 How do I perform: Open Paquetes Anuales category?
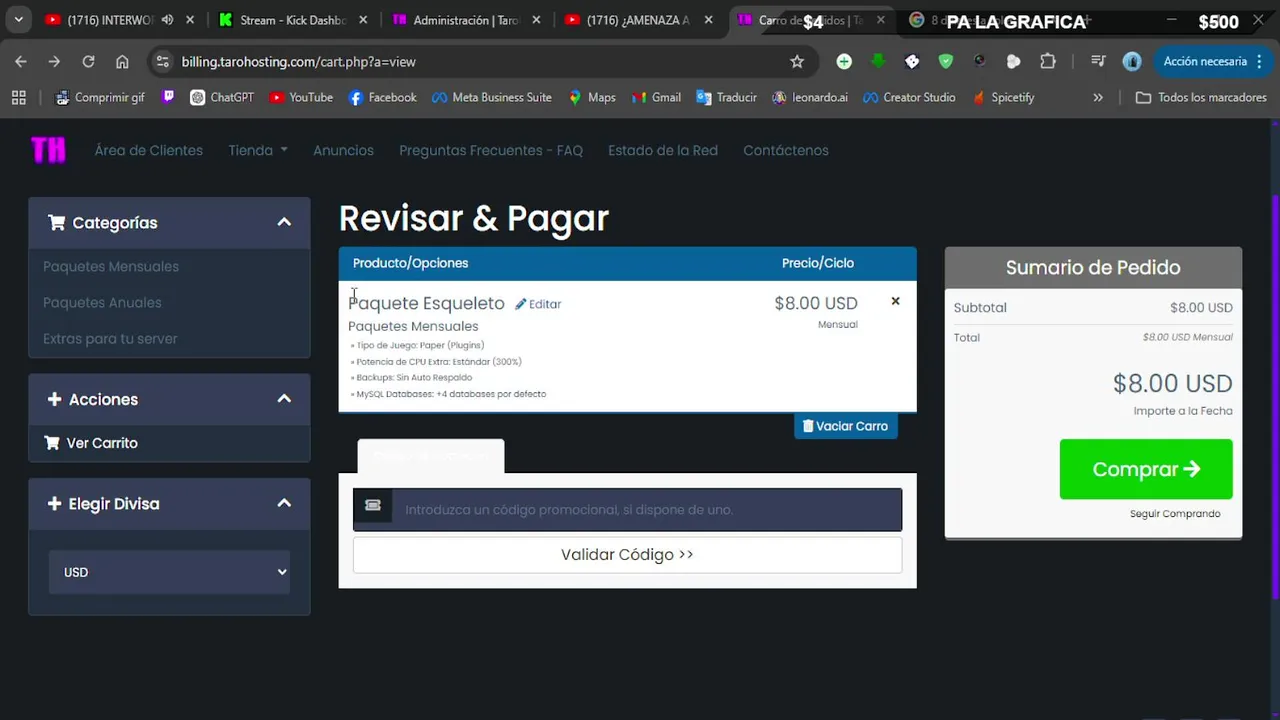[102, 302]
